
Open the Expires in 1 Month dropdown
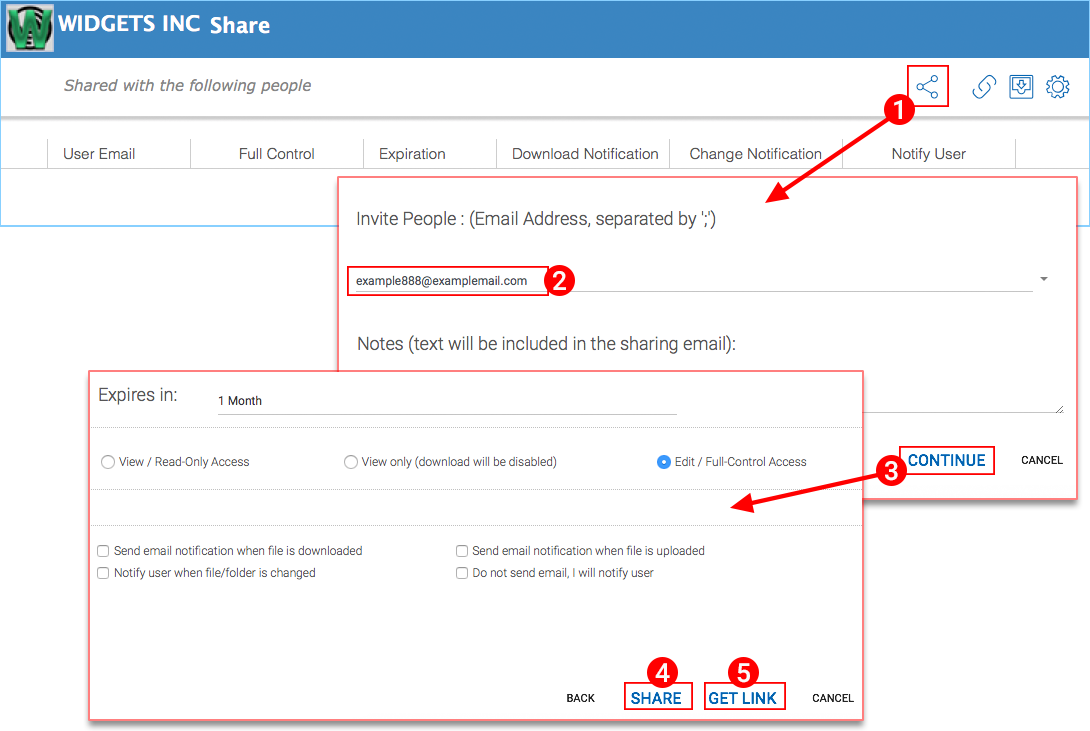[x=447, y=401]
